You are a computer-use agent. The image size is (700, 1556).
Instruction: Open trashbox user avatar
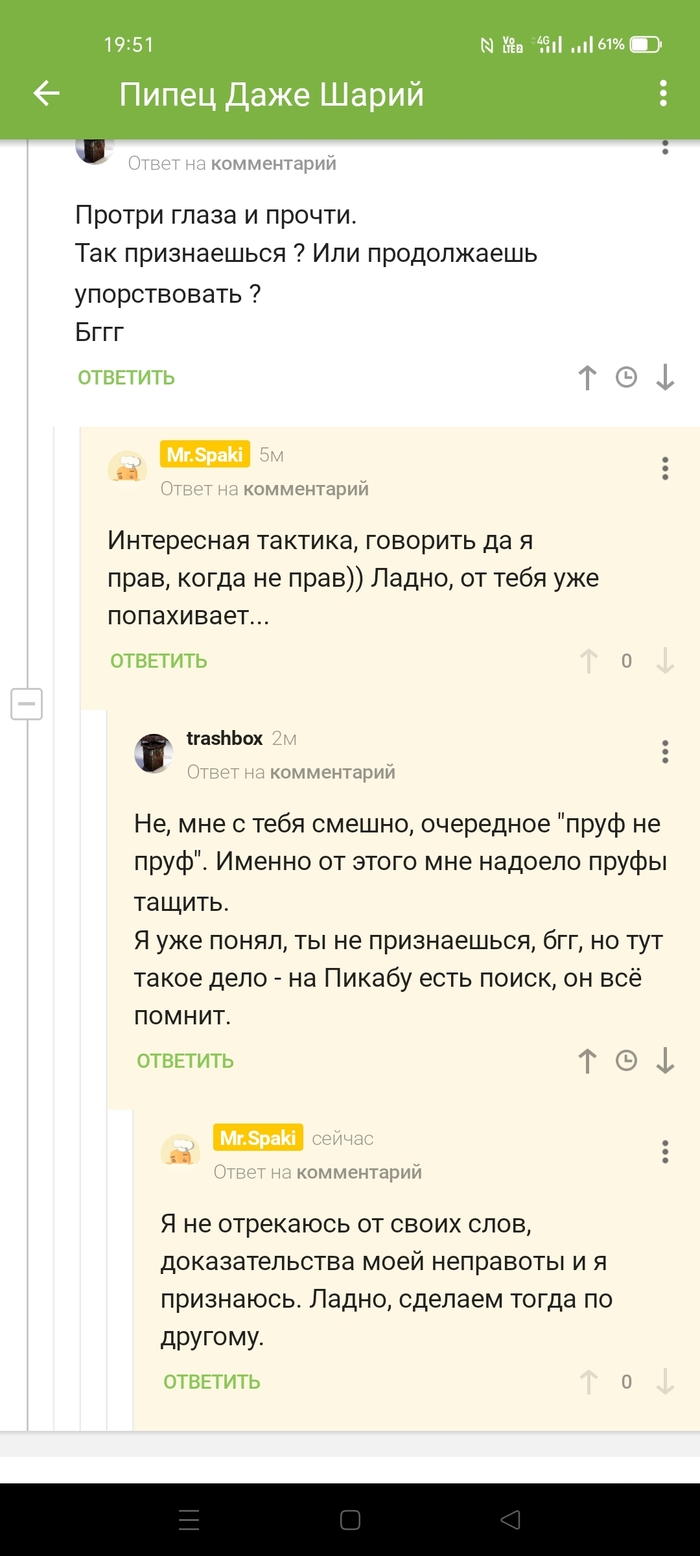[x=154, y=752]
